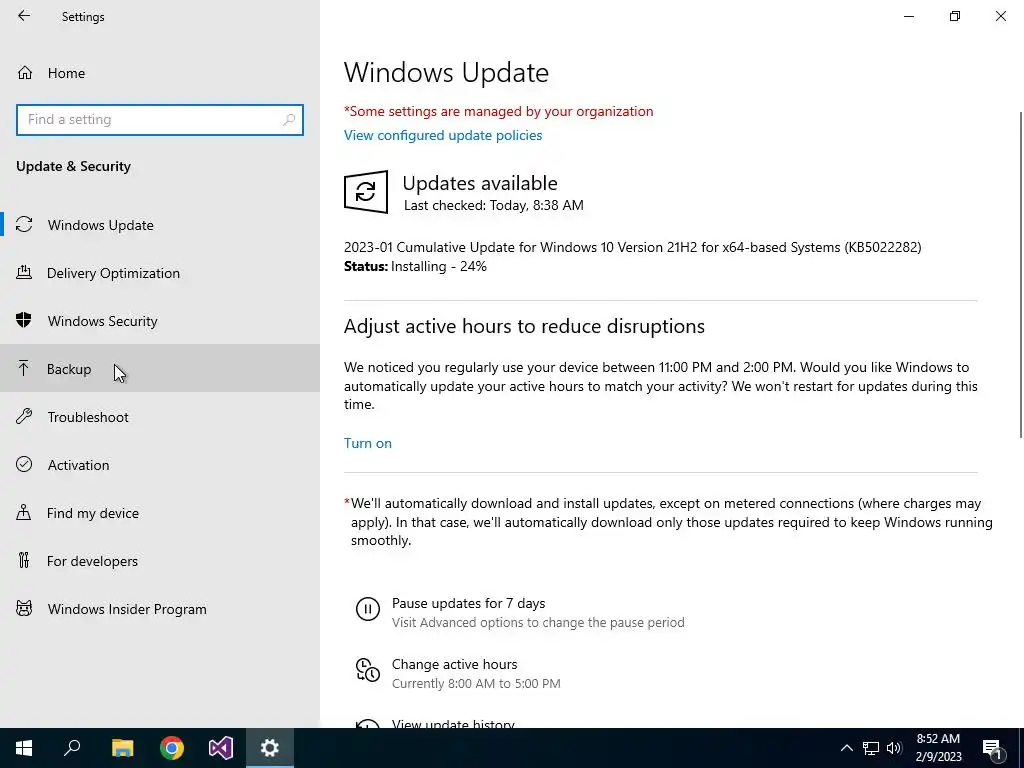Image resolution: width=1024 pixels, height=768 pixels.
Task: Click the search magnifier in Find a setting
Action: click(x=289, y=120)
